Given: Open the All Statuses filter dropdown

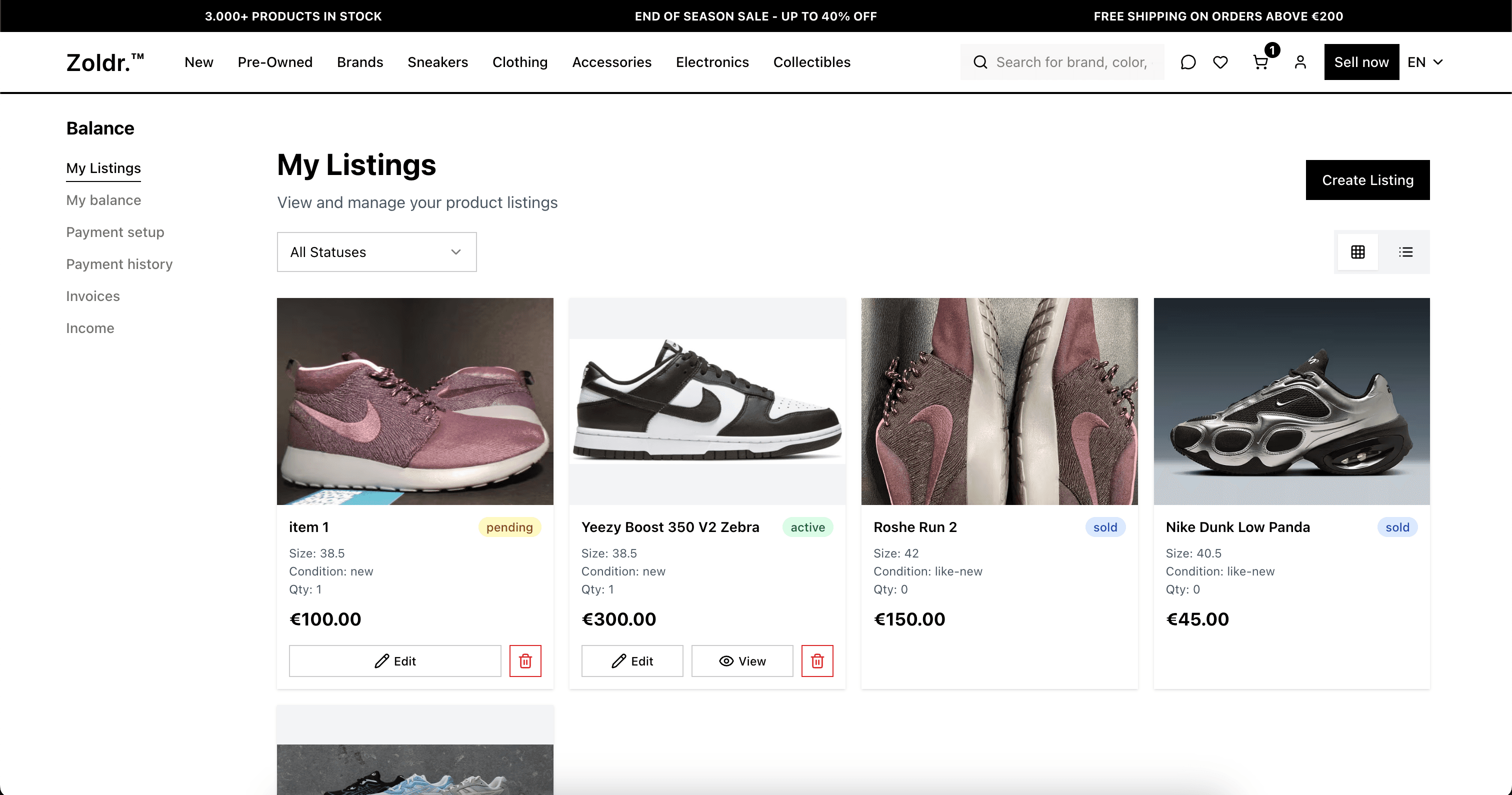Looking at the screenshot, I should pyautogui.click(x=376, y=251).
